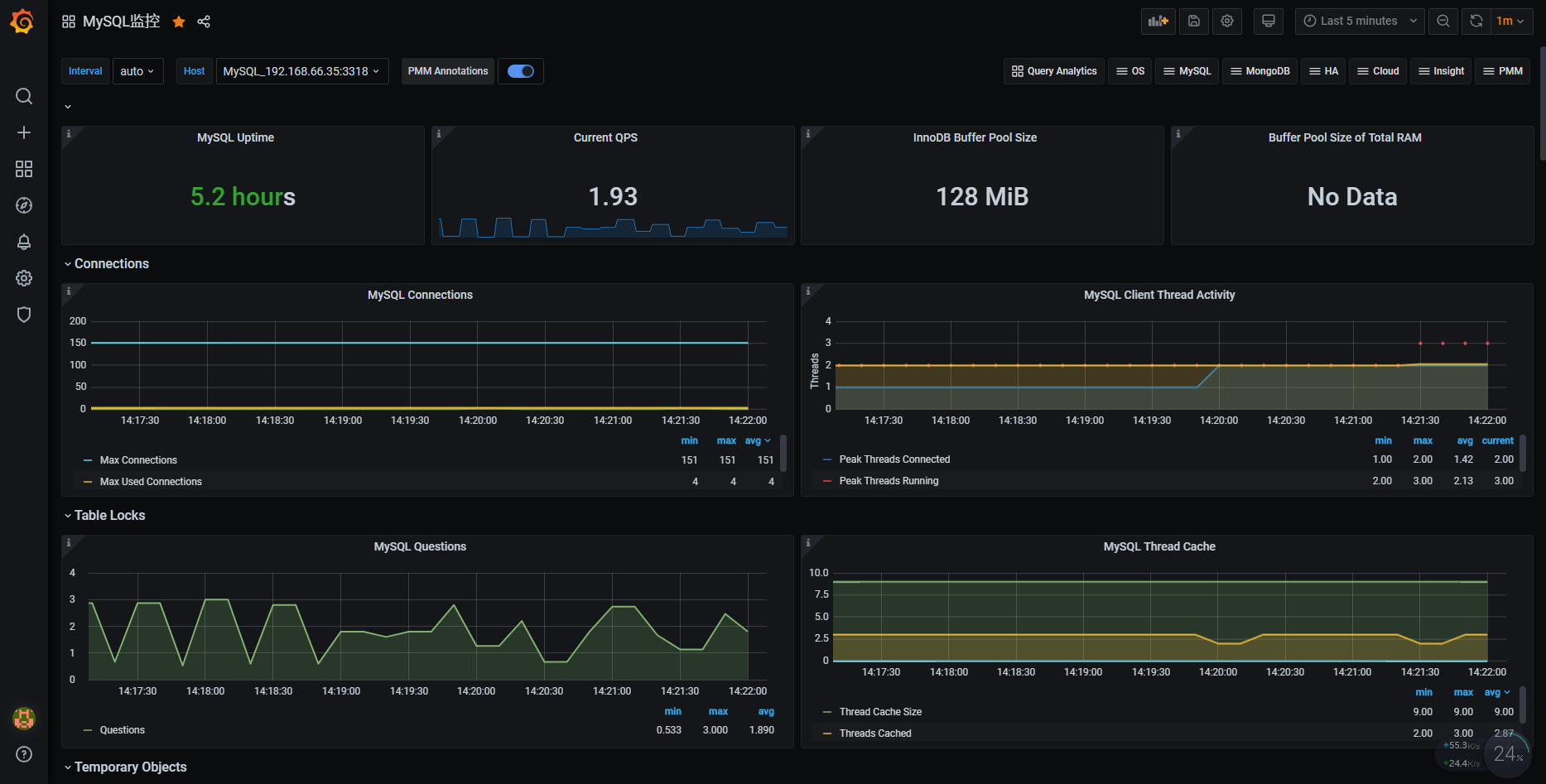Open the Dashboards grid icon in sidebar
The height and width of the screenshot is (784, 1546).
pyautogui.click(x=24, y=169)
